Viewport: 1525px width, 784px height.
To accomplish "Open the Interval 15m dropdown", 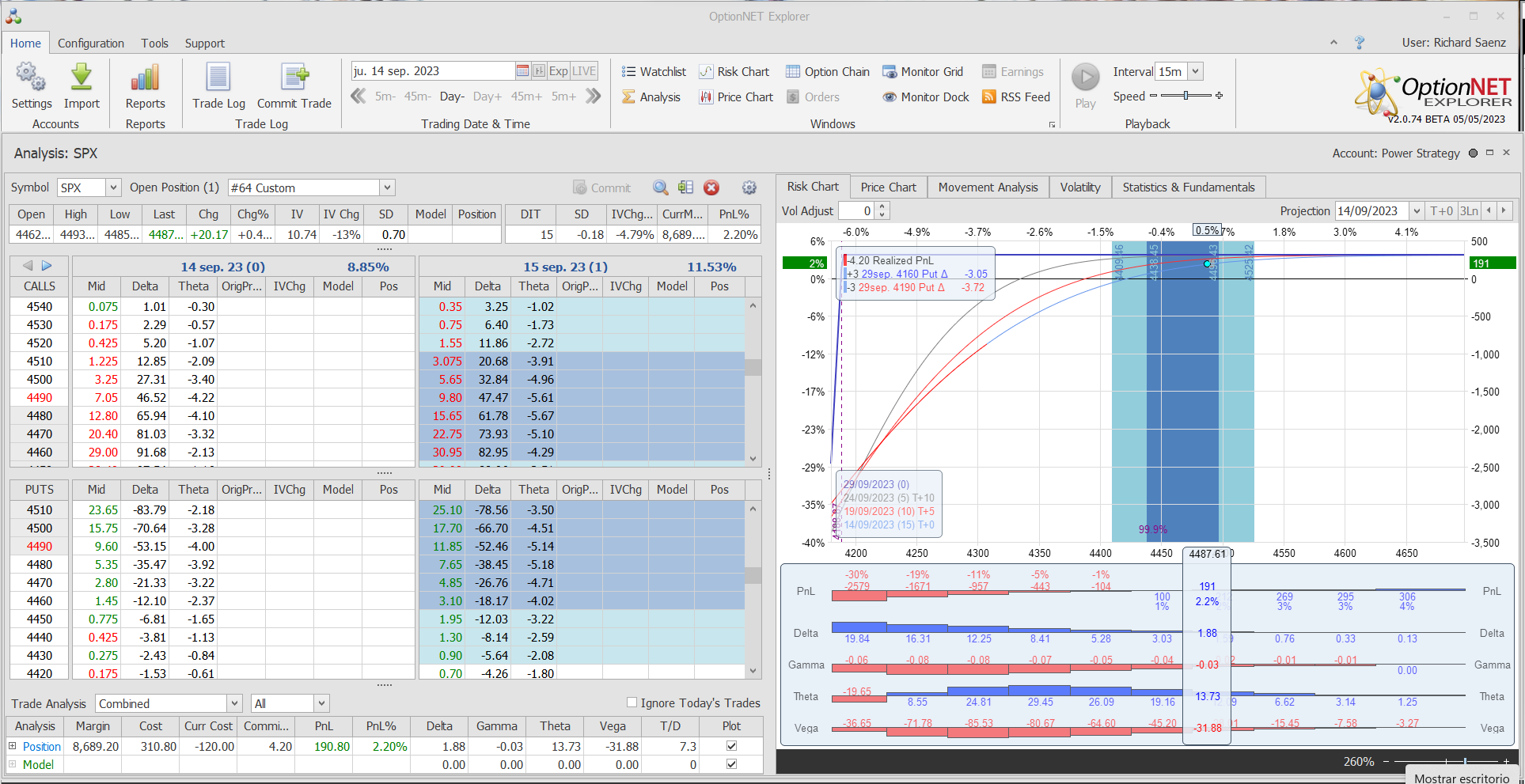I will (1195, 71).
